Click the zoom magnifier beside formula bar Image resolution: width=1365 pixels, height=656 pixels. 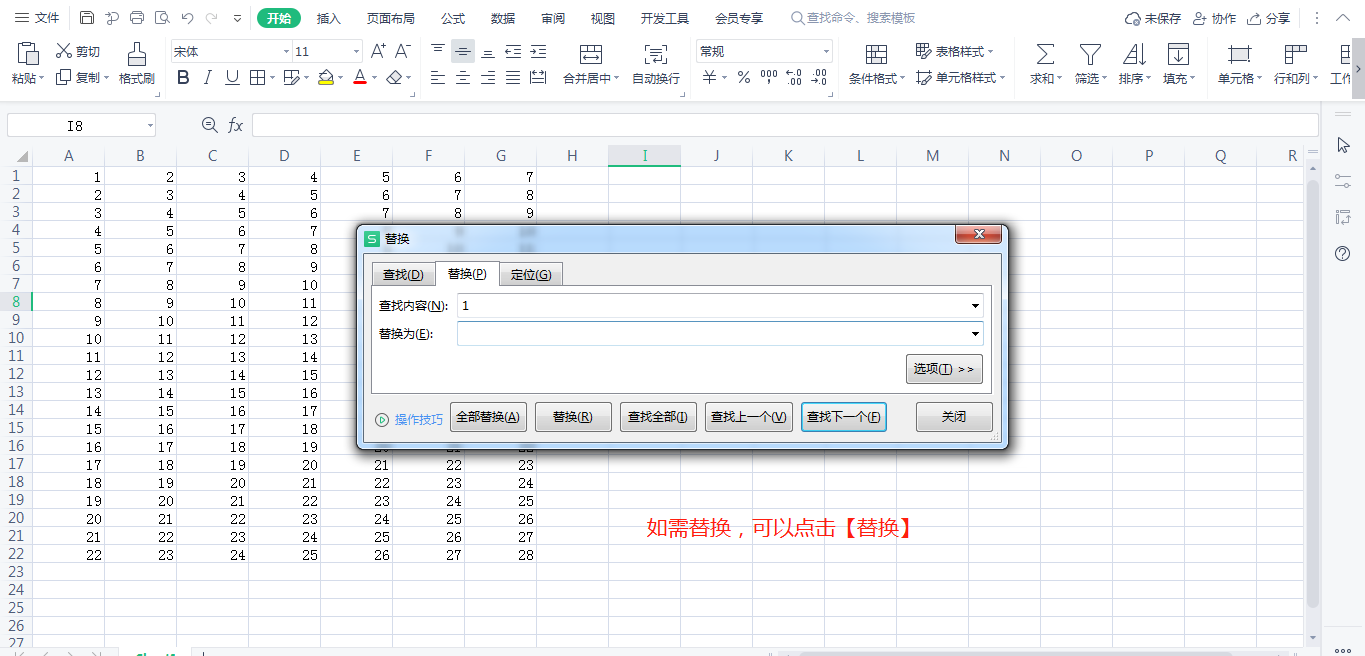[209, 125]
